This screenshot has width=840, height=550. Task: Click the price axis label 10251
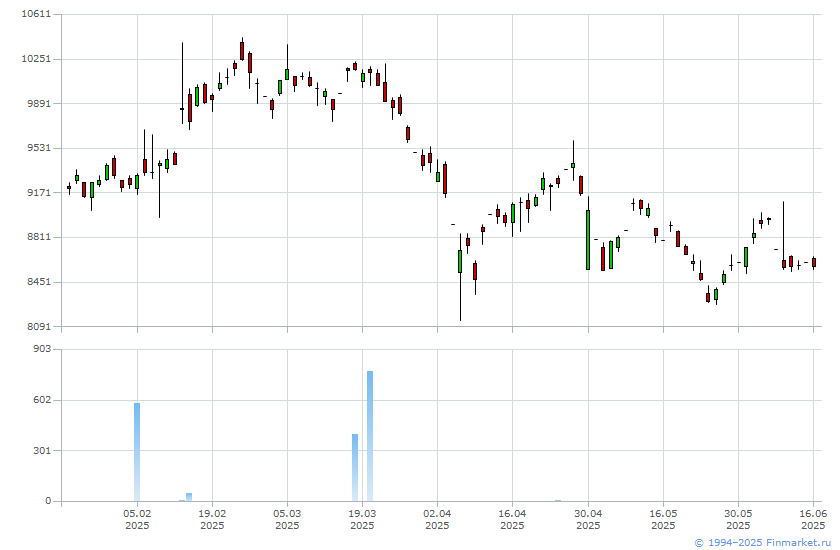coord(36,58)
